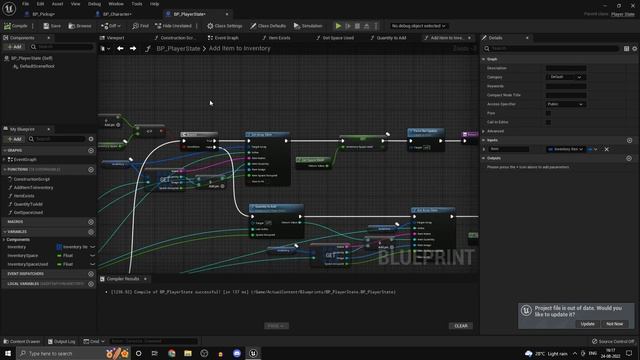Add a new output parameter
Screen dimensions: 640x360
coord(629,158)
